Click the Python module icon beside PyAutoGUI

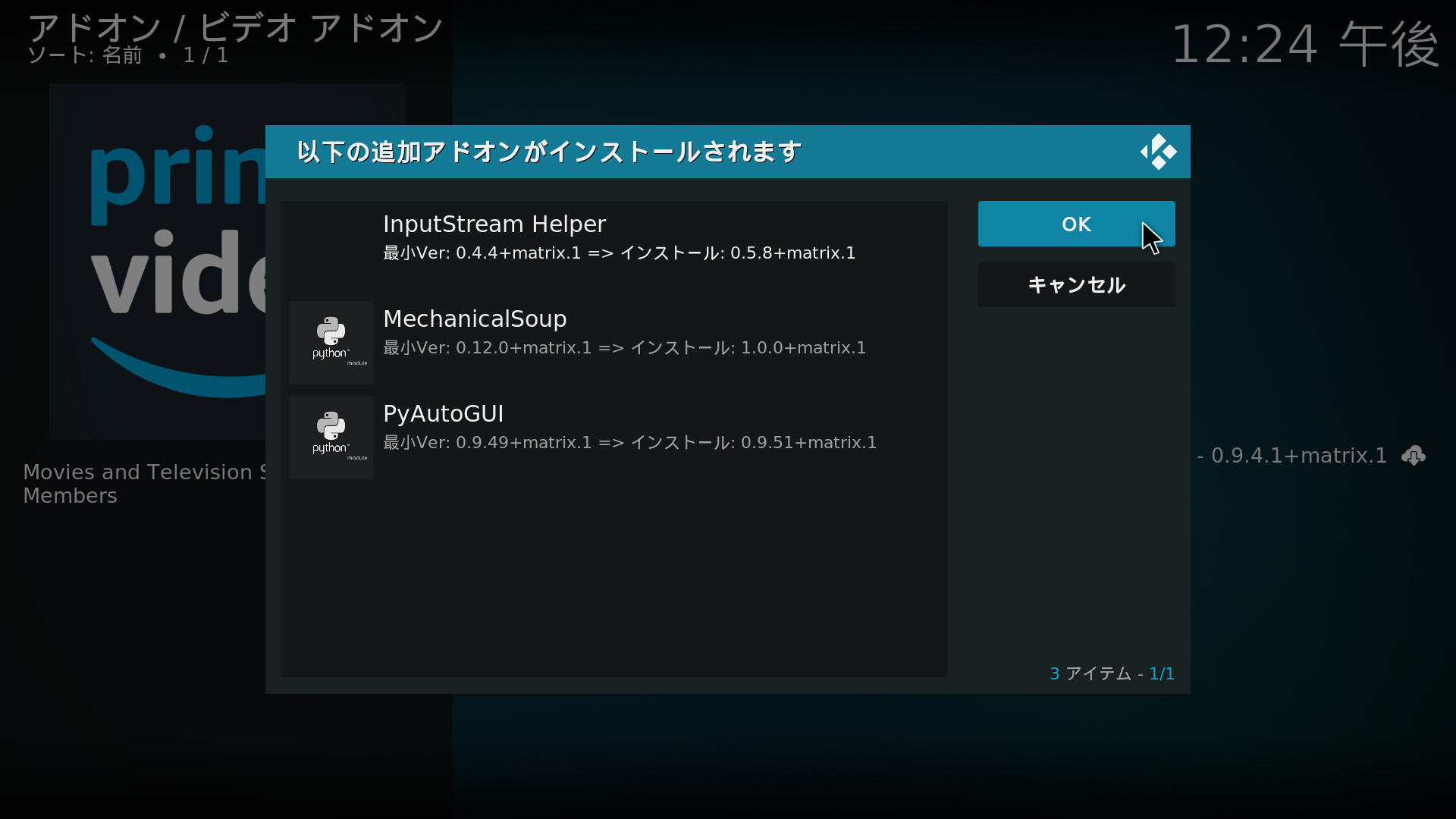tap(331, 436)
